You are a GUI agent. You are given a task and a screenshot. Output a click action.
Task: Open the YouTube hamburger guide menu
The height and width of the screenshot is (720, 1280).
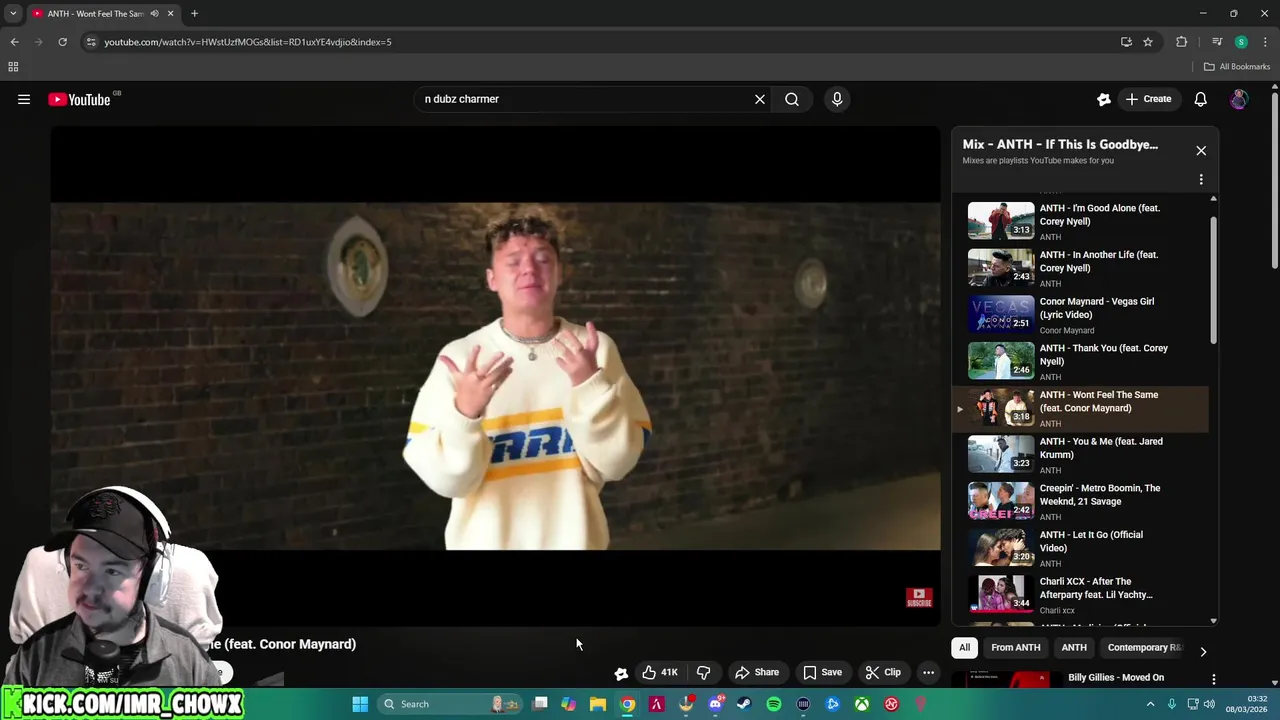[24, 99]
